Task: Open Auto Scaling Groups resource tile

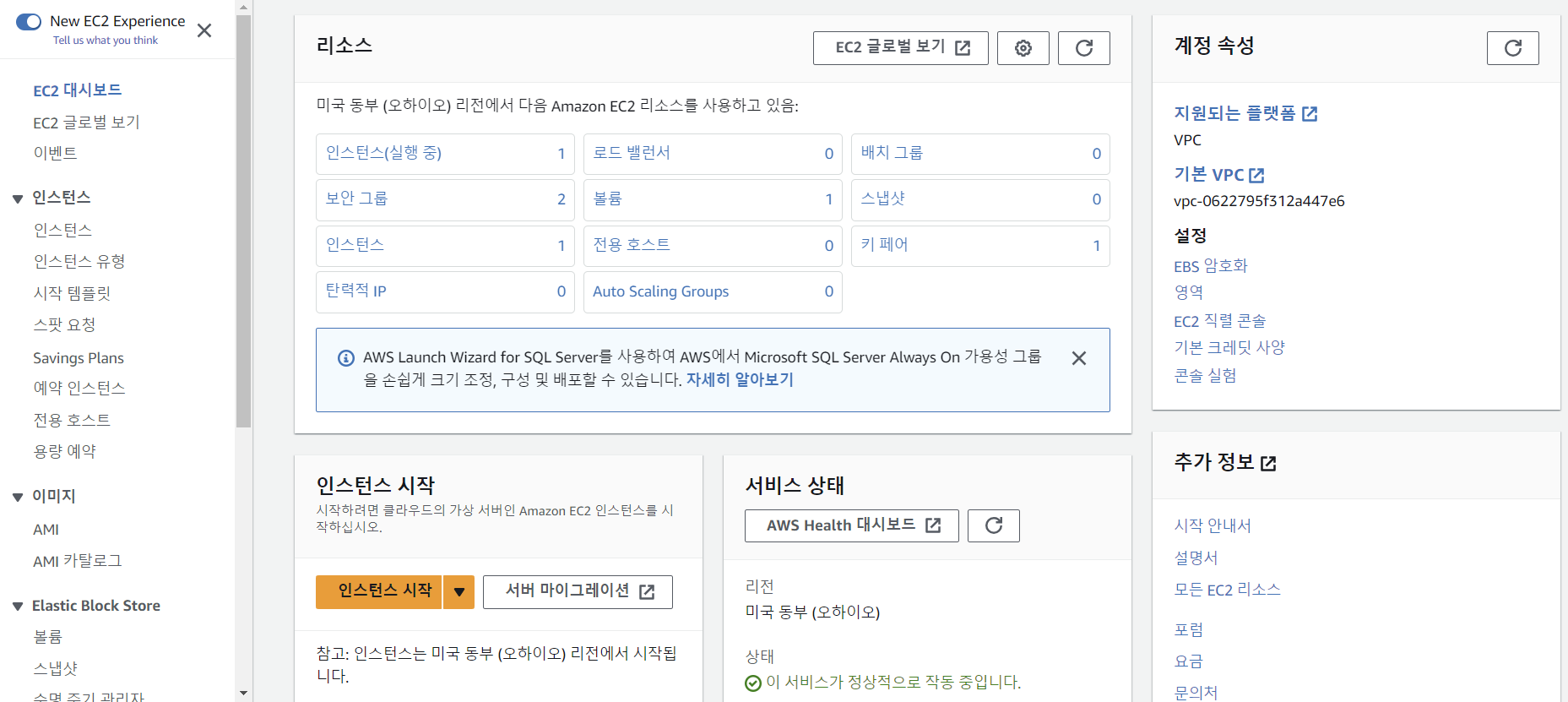Action: pos(713,291)
